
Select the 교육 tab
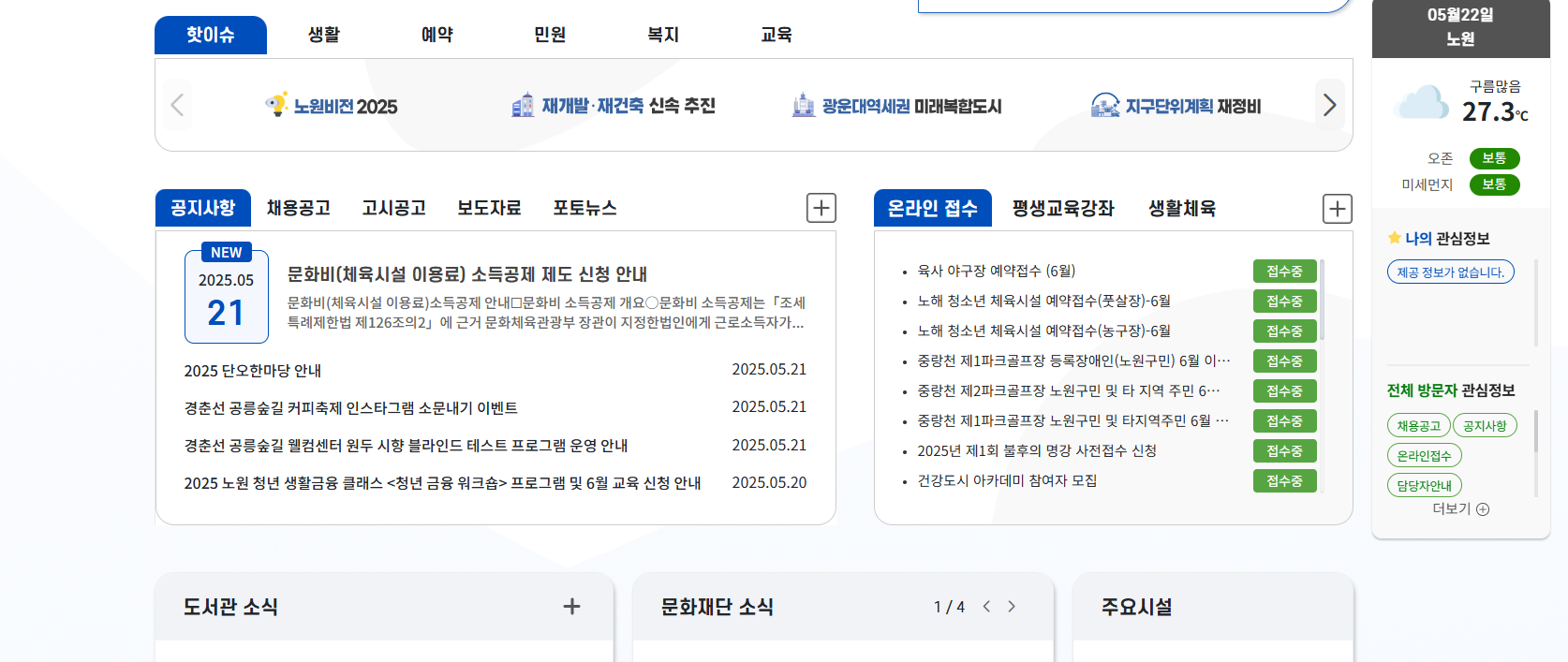tap(777, 35)
